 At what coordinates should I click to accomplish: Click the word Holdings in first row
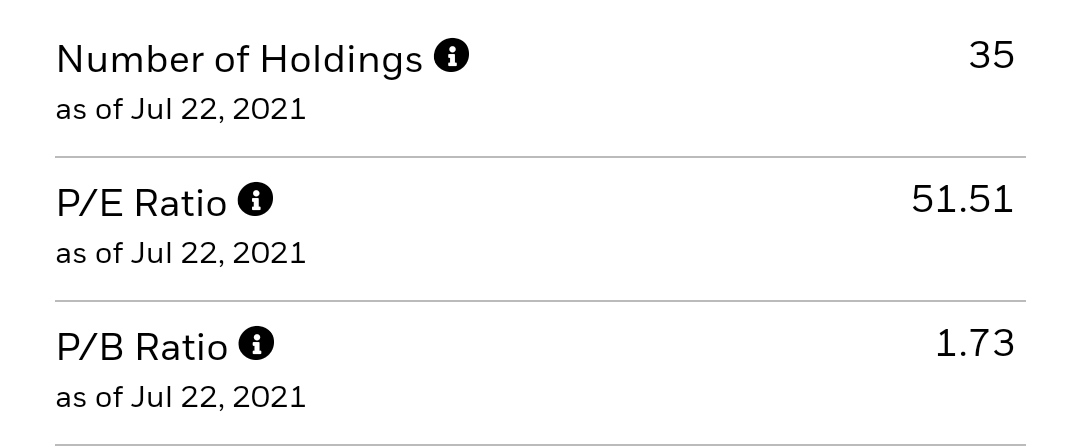pos(341,59)
